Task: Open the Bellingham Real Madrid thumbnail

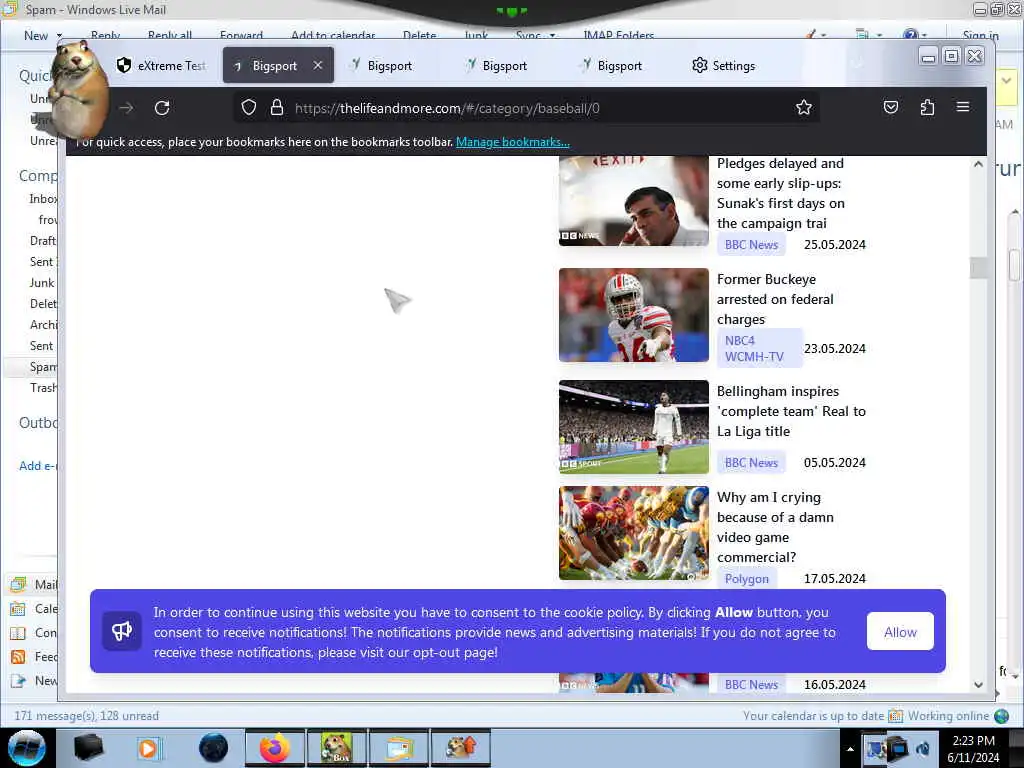Action: tap(633, 427)
